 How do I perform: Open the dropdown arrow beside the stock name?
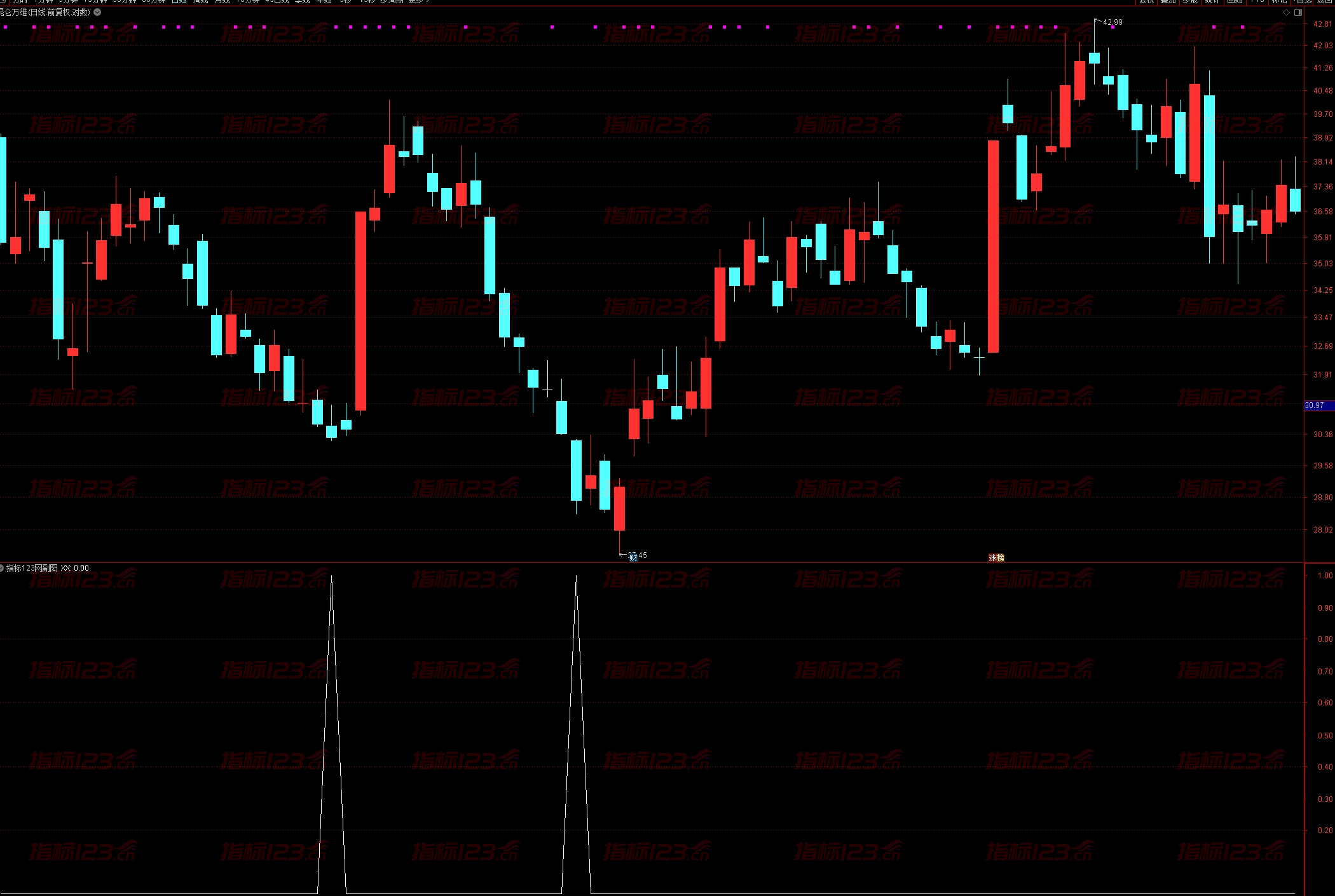tap(97, 12)
